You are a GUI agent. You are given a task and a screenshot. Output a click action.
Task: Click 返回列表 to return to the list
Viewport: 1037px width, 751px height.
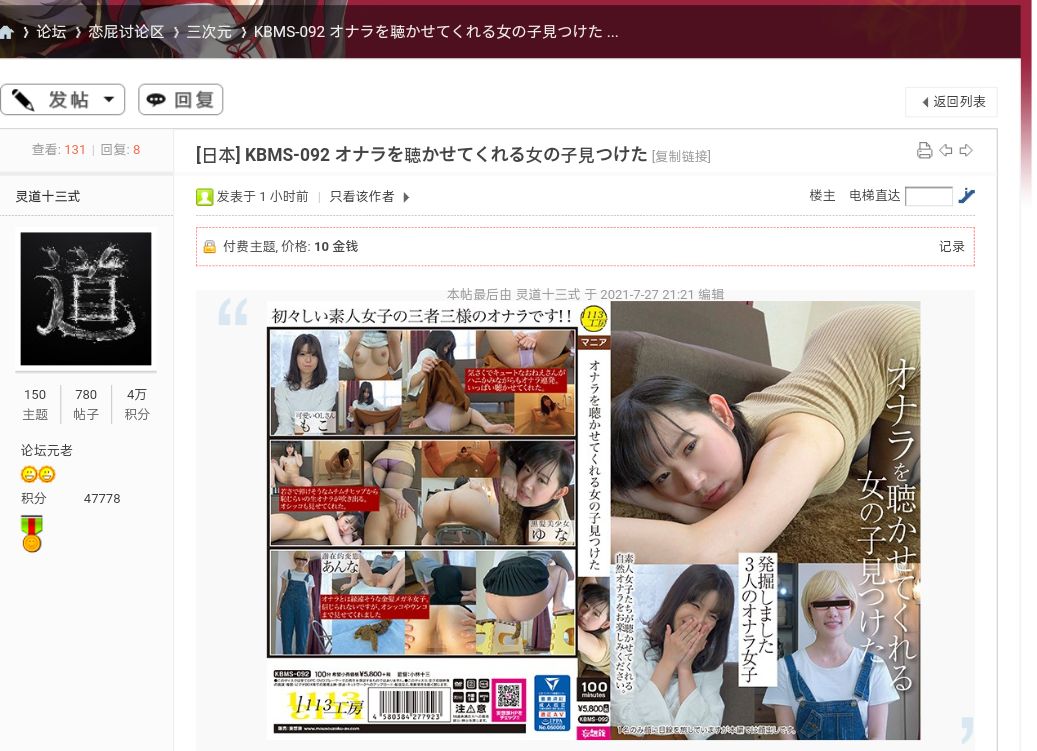(951, 102)
